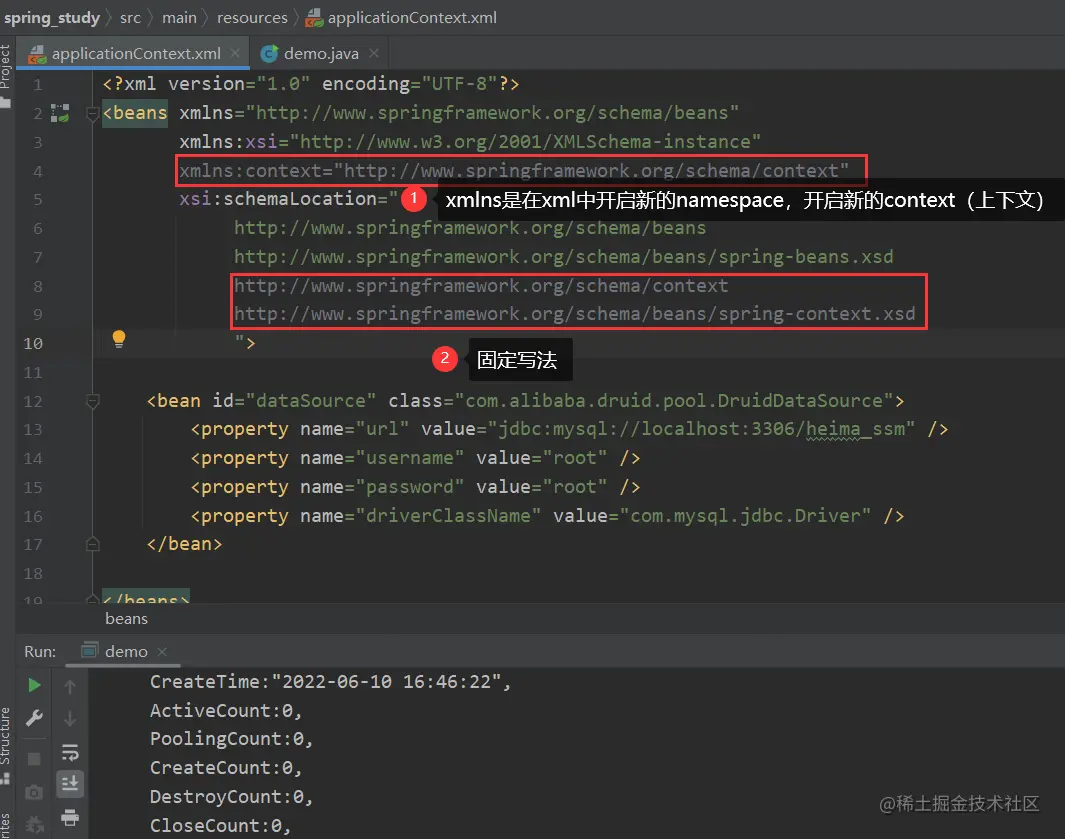1065x839 pixels.
Task: Click spring_study in the navigation bar
Action: (52, 18)
